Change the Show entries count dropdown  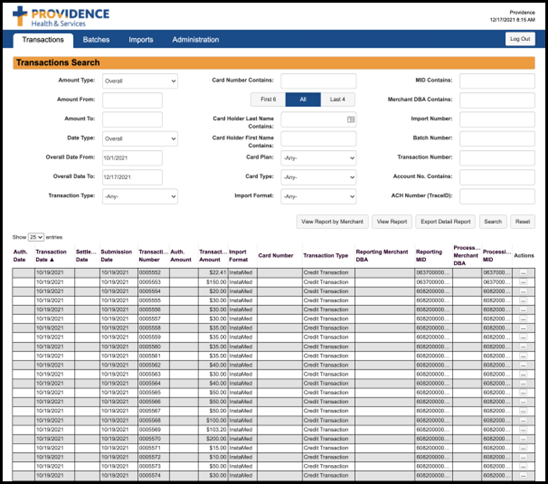tap(36, 237)
